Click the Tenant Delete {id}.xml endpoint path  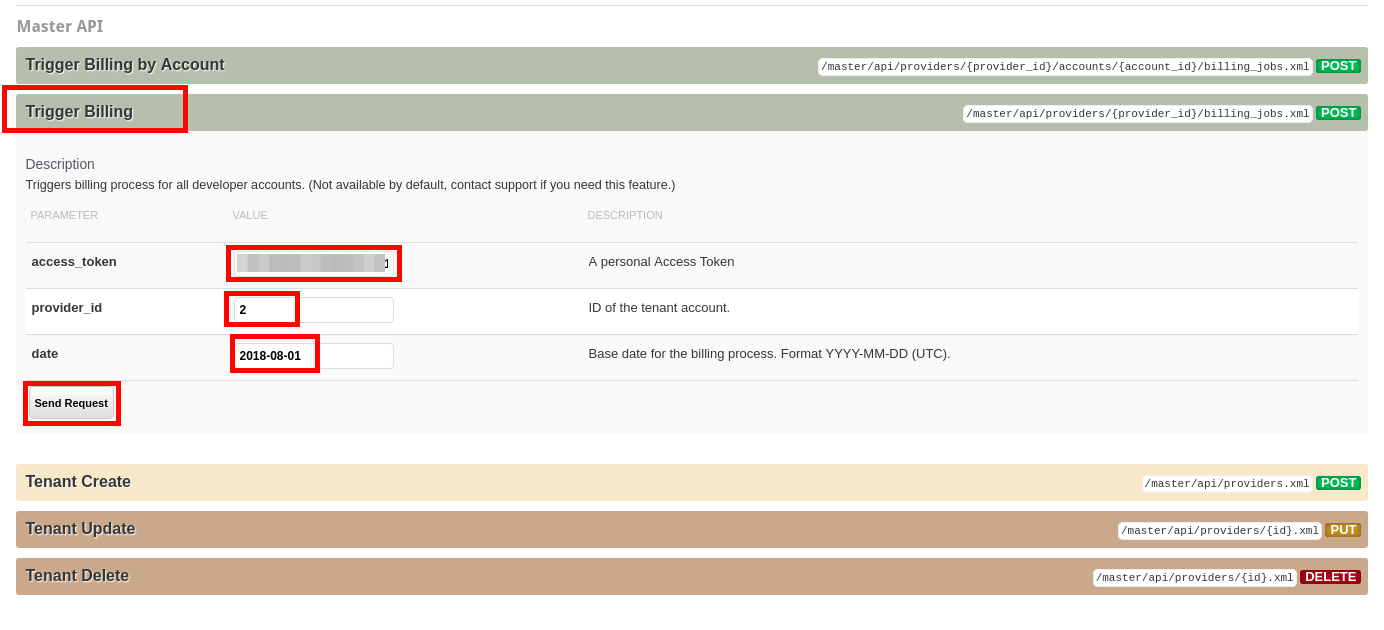[1194, 578]
